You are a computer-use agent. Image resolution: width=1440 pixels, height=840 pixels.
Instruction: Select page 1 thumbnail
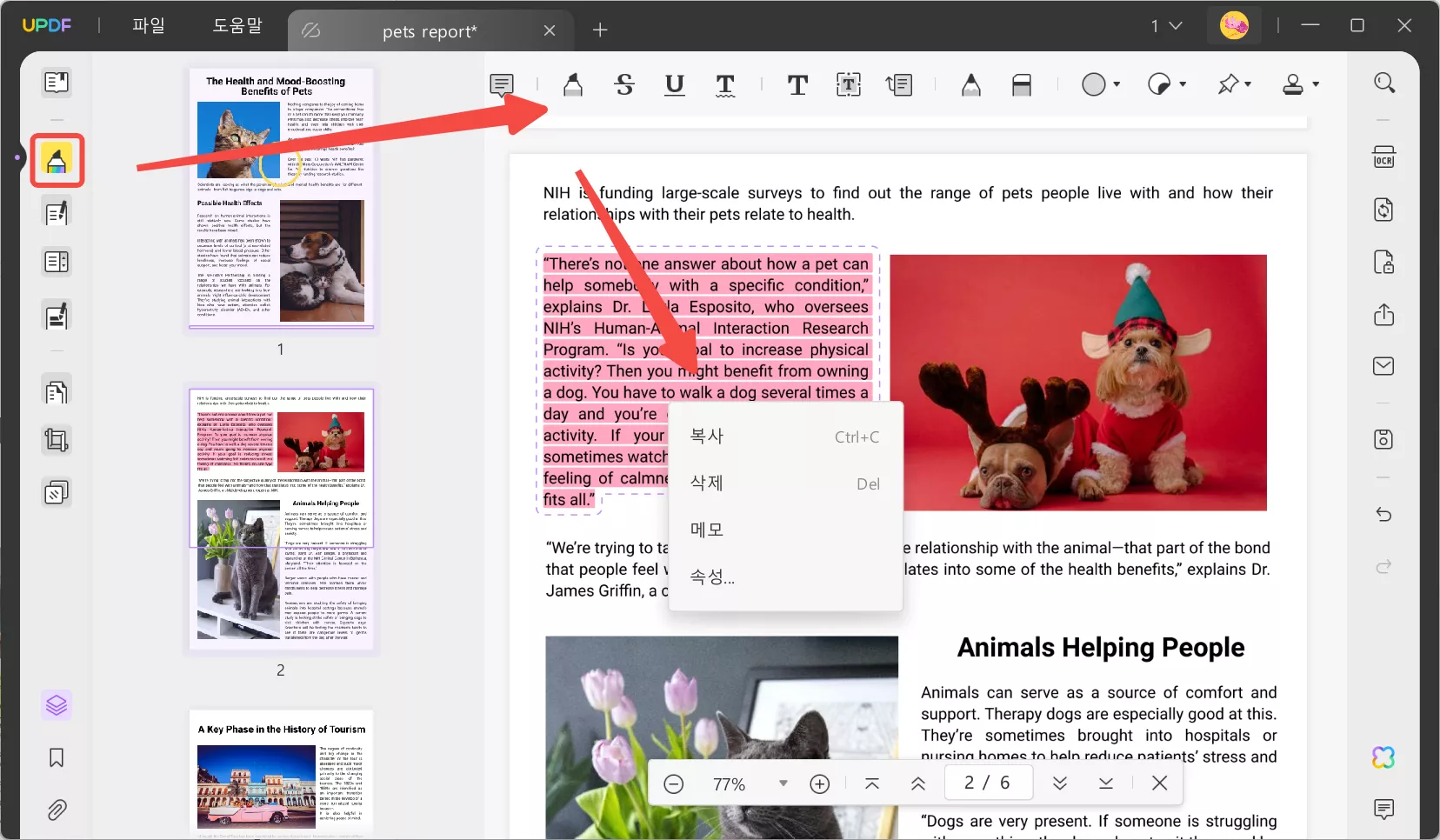[281, 199]
